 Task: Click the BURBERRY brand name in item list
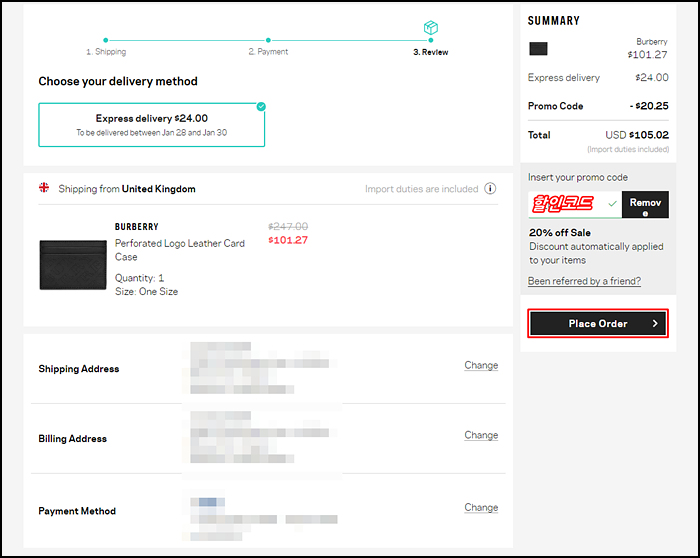[136, 227]
